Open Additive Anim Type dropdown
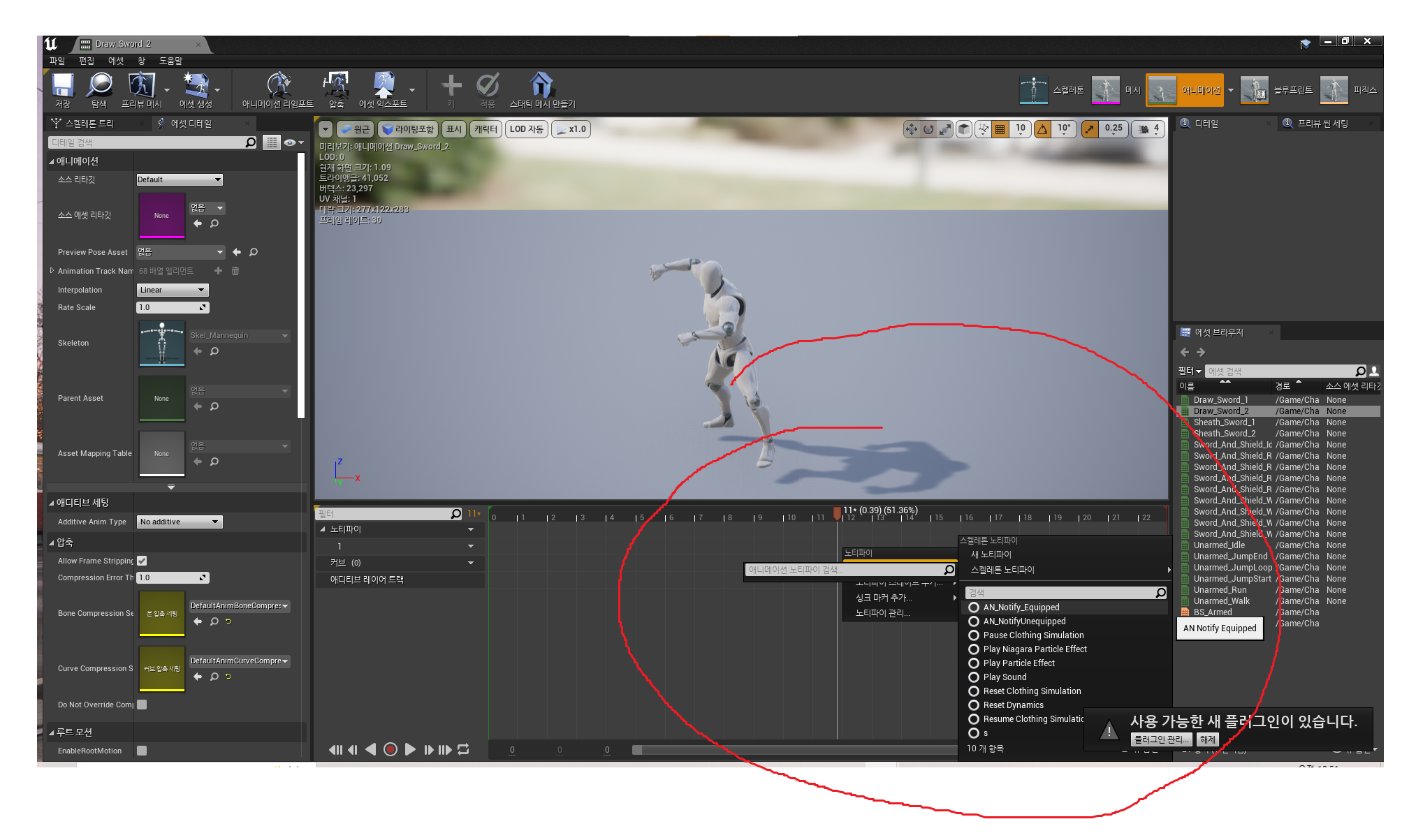The image size is (1416, 840). (x=179, y=522)
